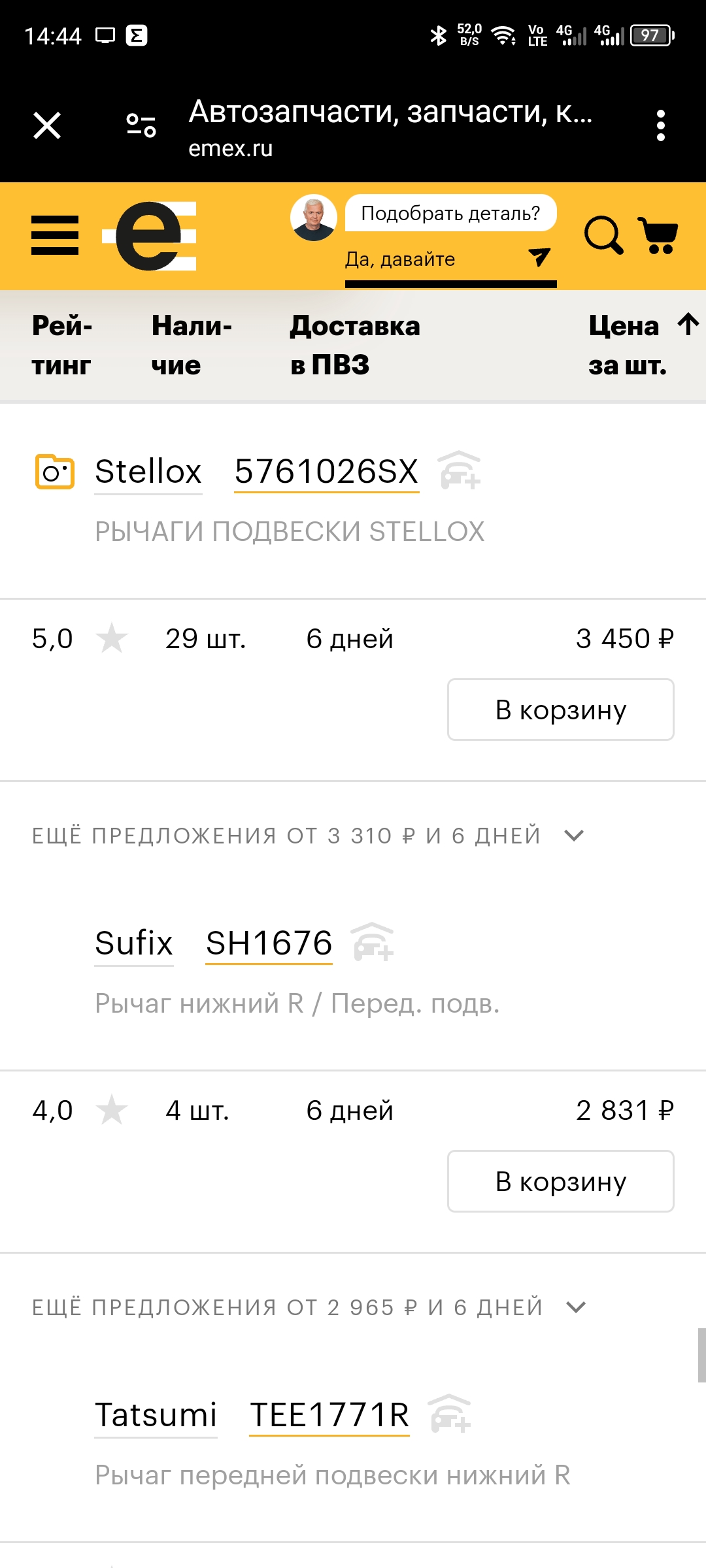
Task: Open the search magnifier icon
Action: pyautogui.click(x=603, y=235)
